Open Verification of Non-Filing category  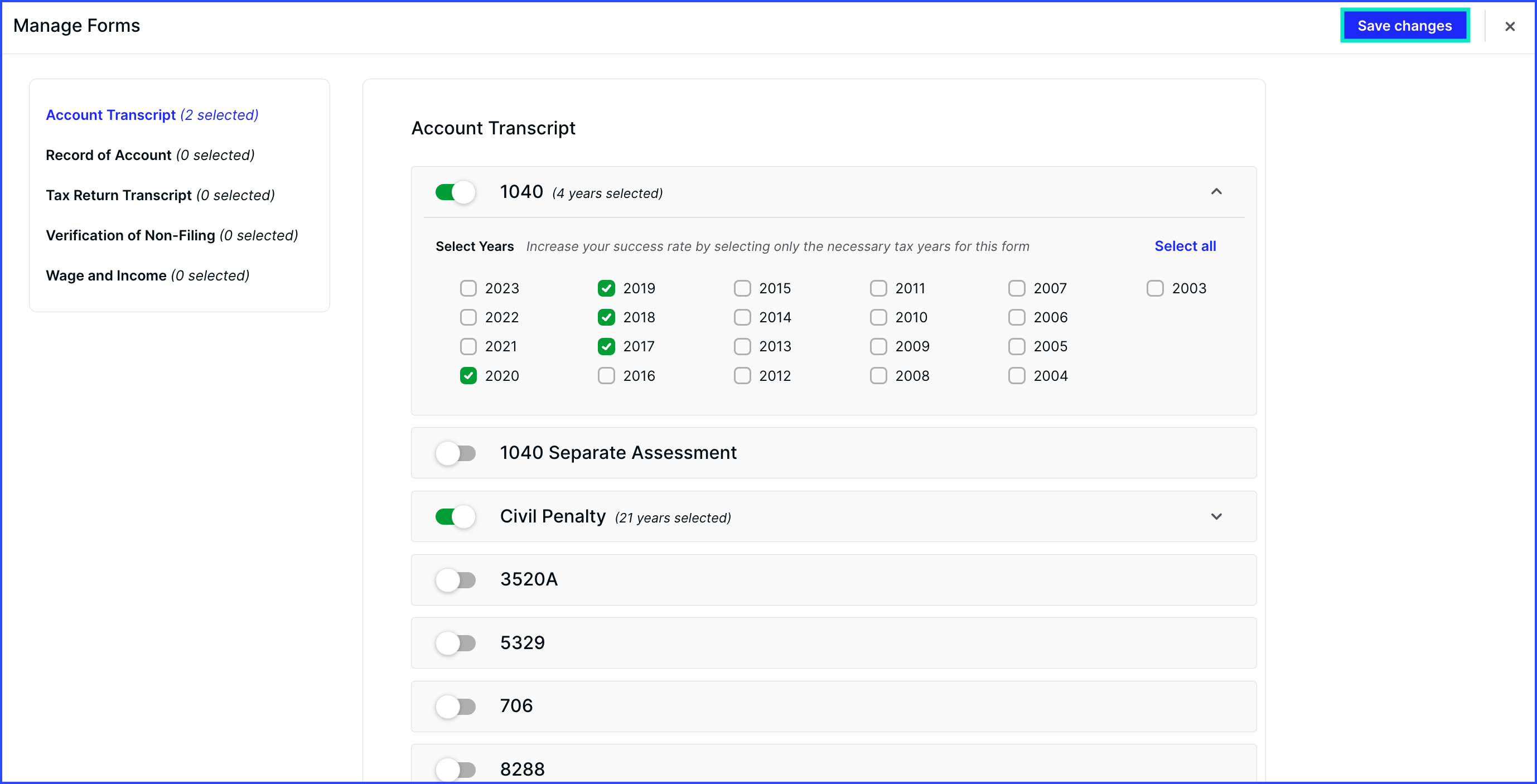(172, 235)
